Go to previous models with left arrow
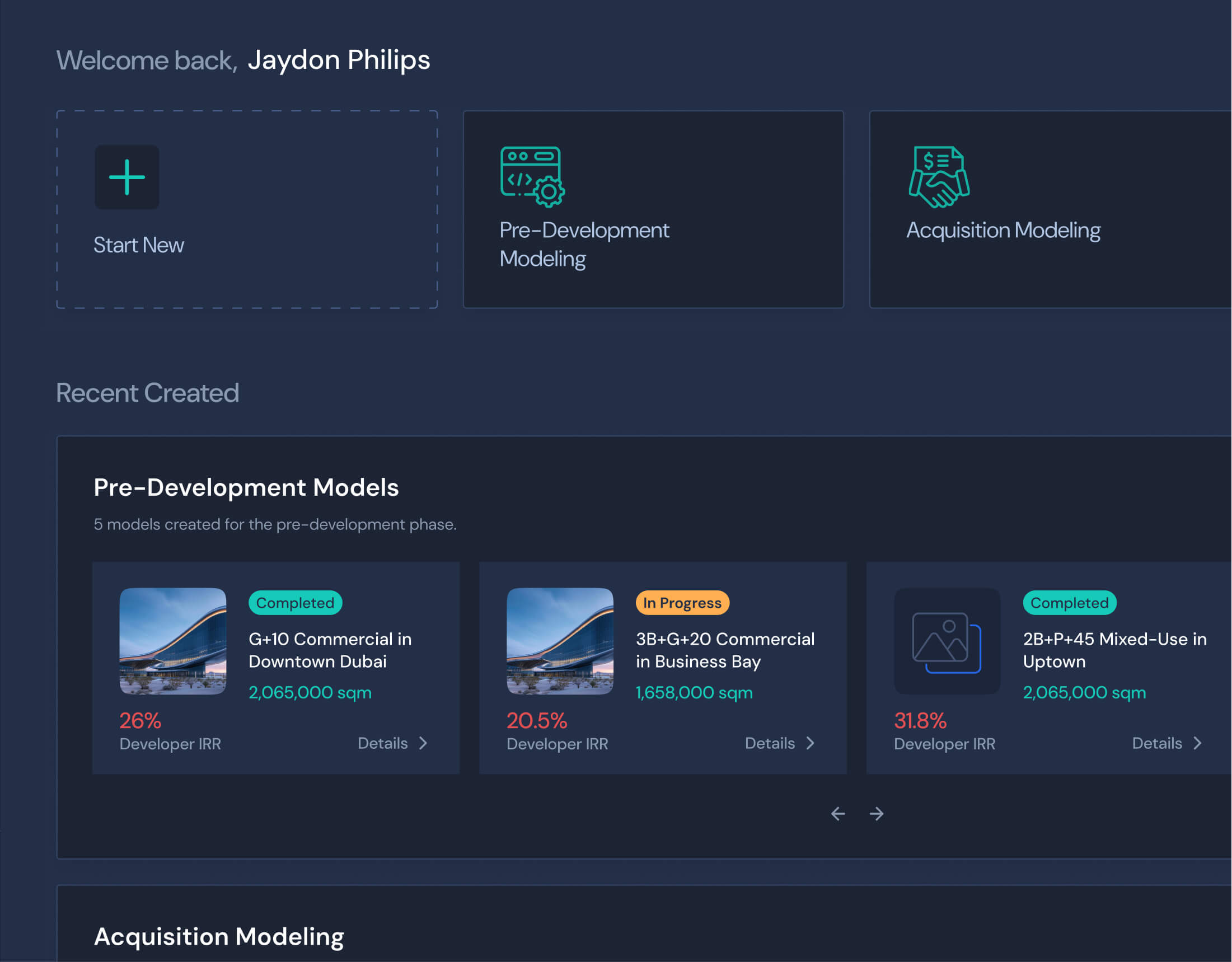The image size is (1232, 962). pos(838,814)
